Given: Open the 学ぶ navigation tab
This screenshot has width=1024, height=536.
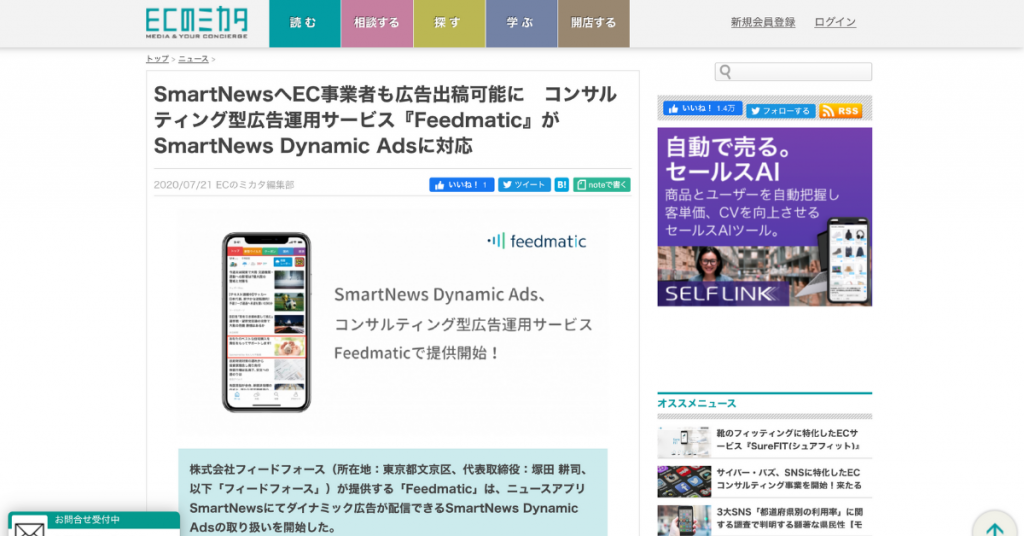Looking at the screenshot, I should pyautogui.click(x=521, y=24).
